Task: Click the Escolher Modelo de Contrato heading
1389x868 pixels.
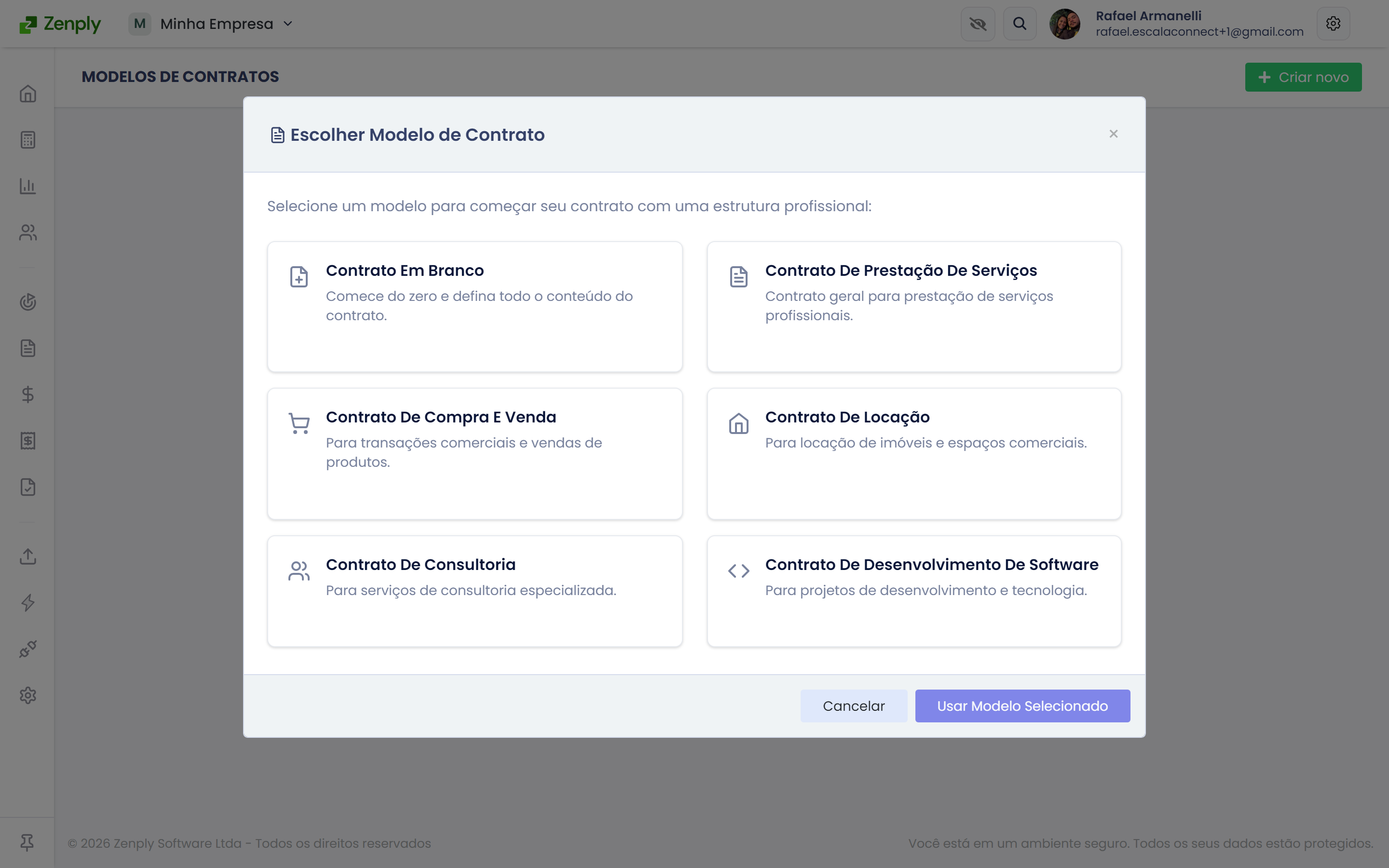Action: pyautogui.click(x=417, y=135)
